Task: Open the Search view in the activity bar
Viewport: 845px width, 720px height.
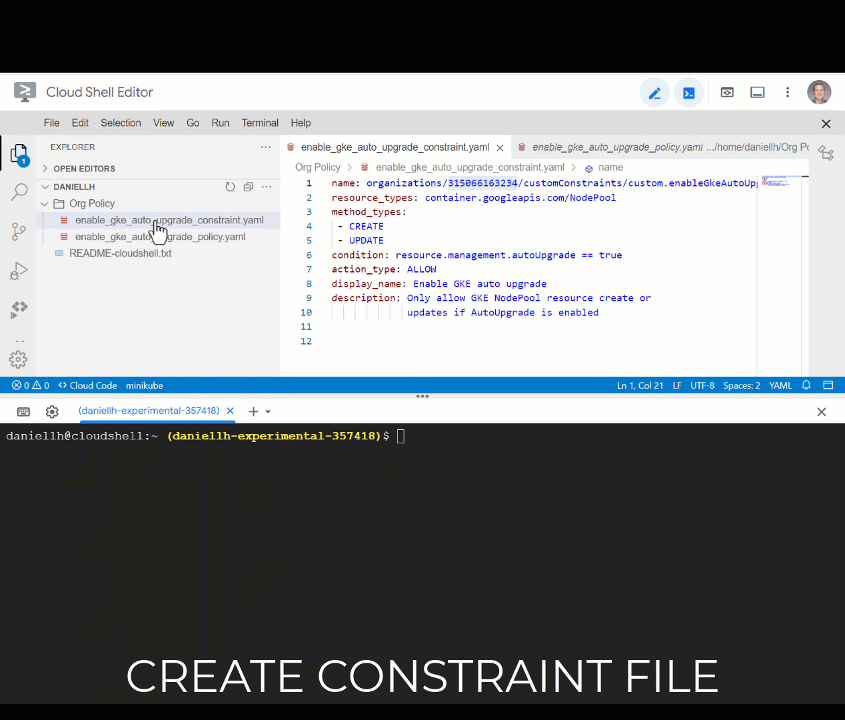Action: 18,190
